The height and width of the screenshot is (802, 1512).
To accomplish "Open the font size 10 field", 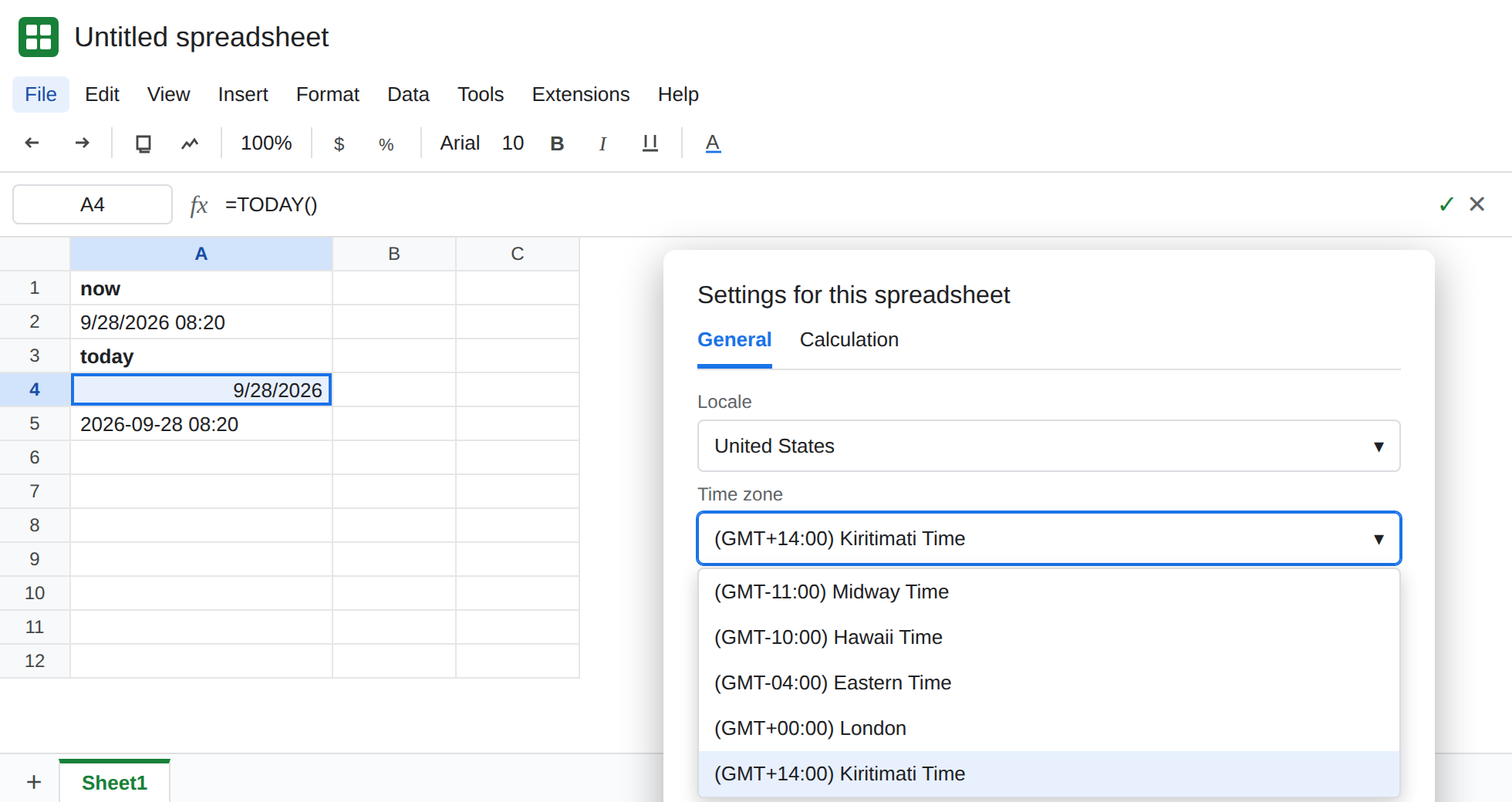I will coord(513,143).
